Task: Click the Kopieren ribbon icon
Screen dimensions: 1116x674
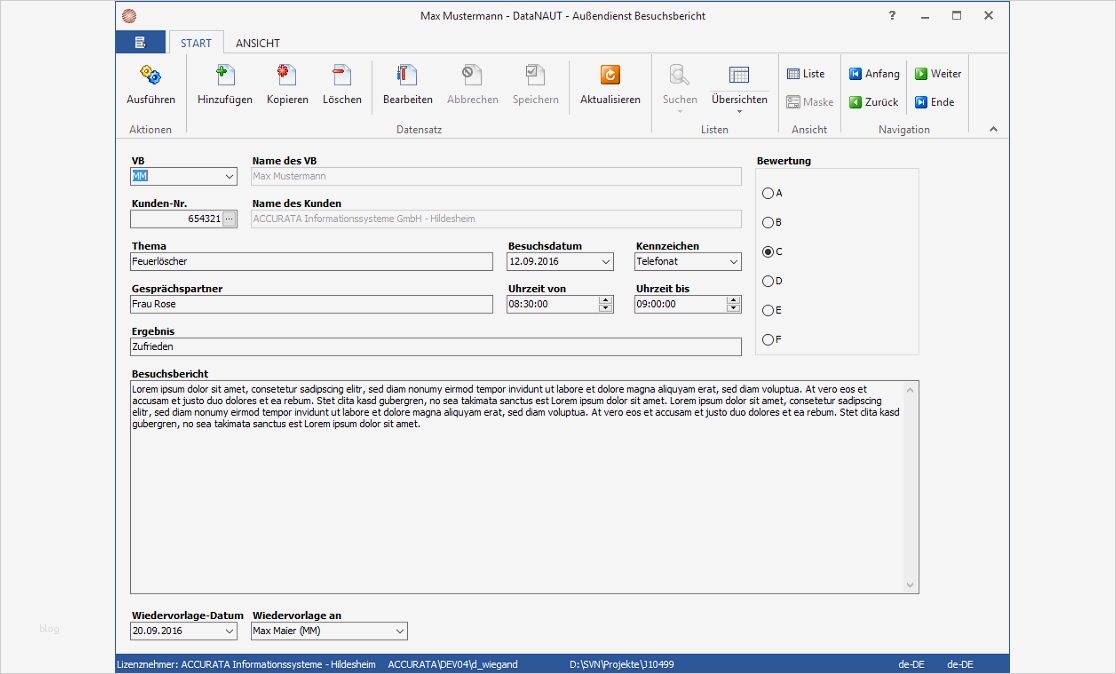Action: 288,75
